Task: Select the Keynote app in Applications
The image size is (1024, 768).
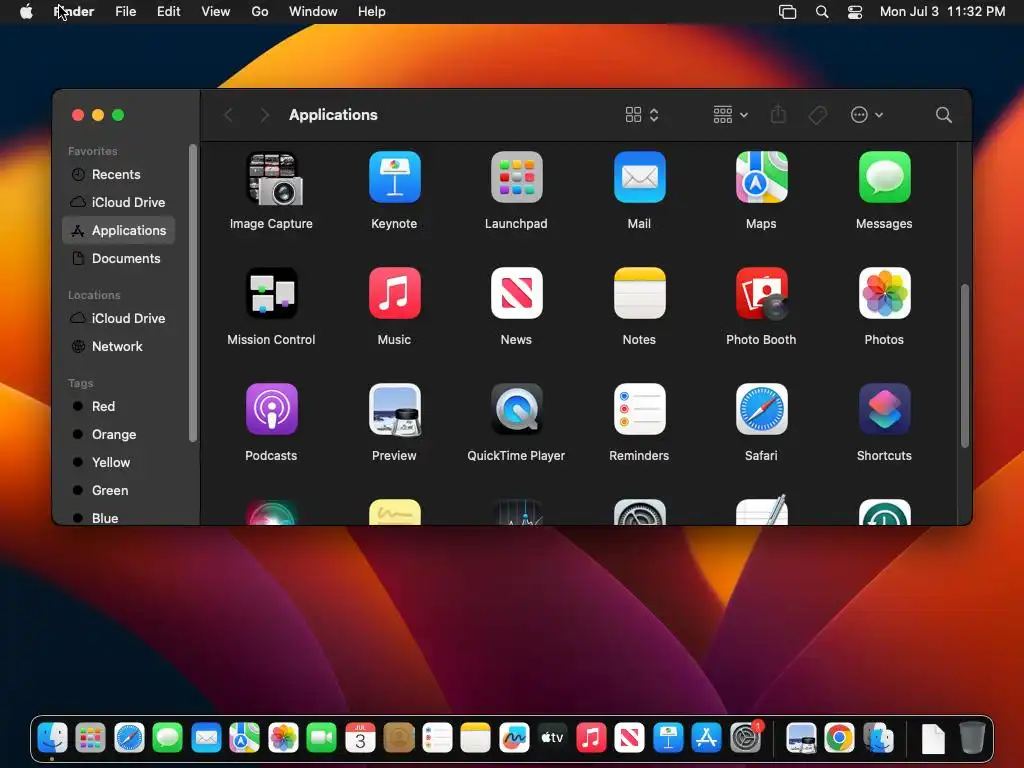Action: point(394,178)
